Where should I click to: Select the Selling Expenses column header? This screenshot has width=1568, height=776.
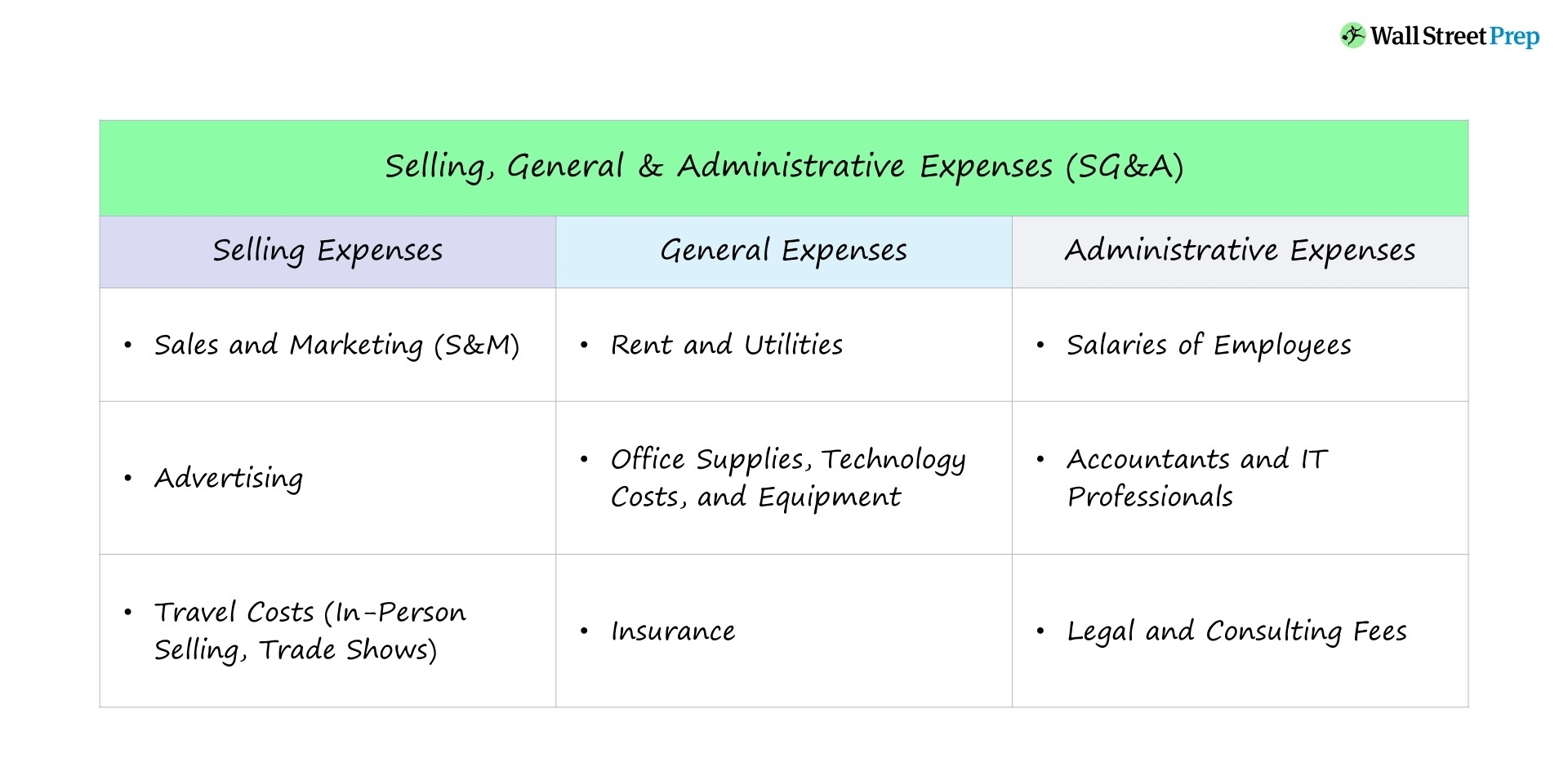327,251
